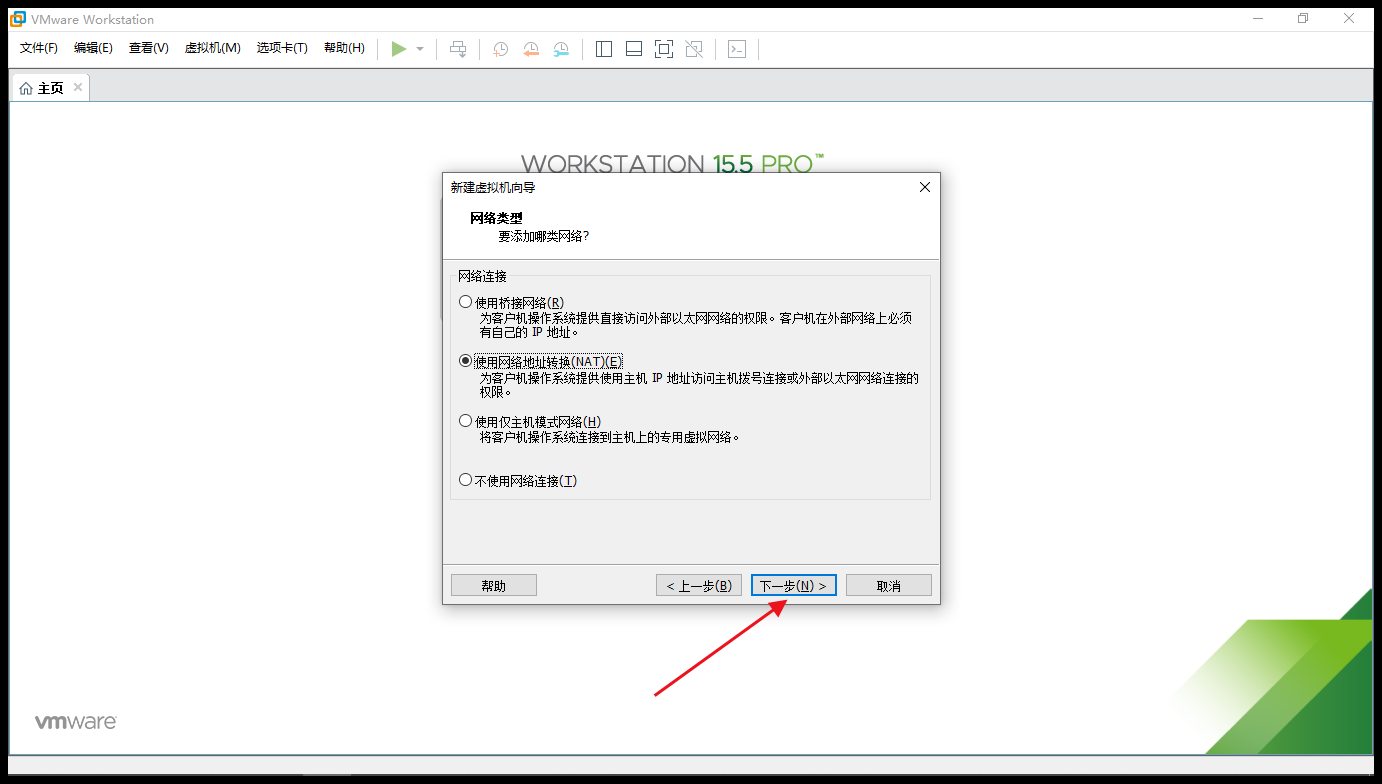Click the VMware Workstation title bar logo
Image resolution: width=1382 pixels, height=784 pixels.
[x=17, y=19]
